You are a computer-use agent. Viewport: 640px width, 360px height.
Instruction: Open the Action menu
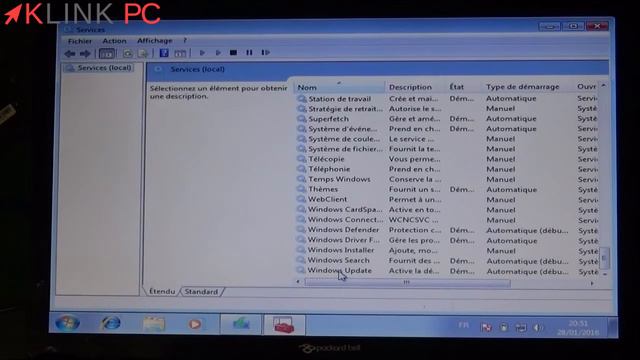click(x=114, y=41)
